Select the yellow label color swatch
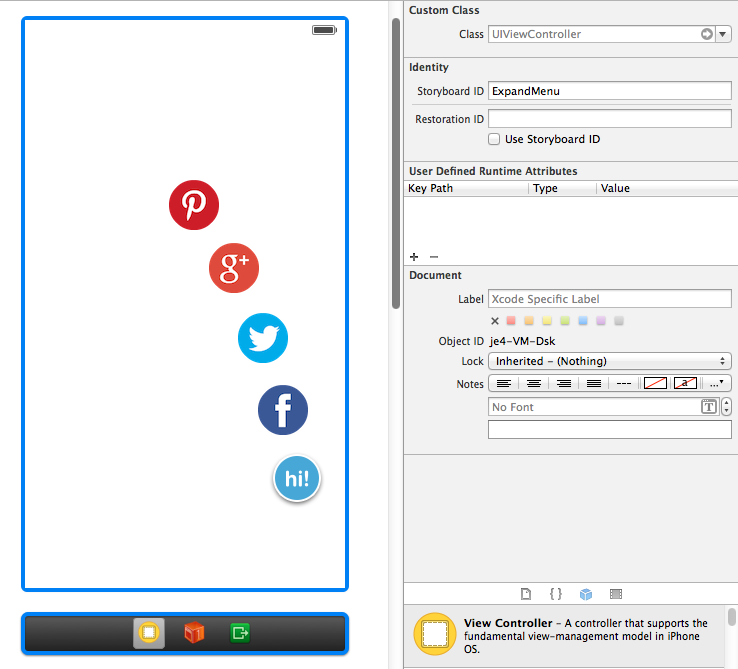This screenshot has height=669, width=738. click(546, 321)
